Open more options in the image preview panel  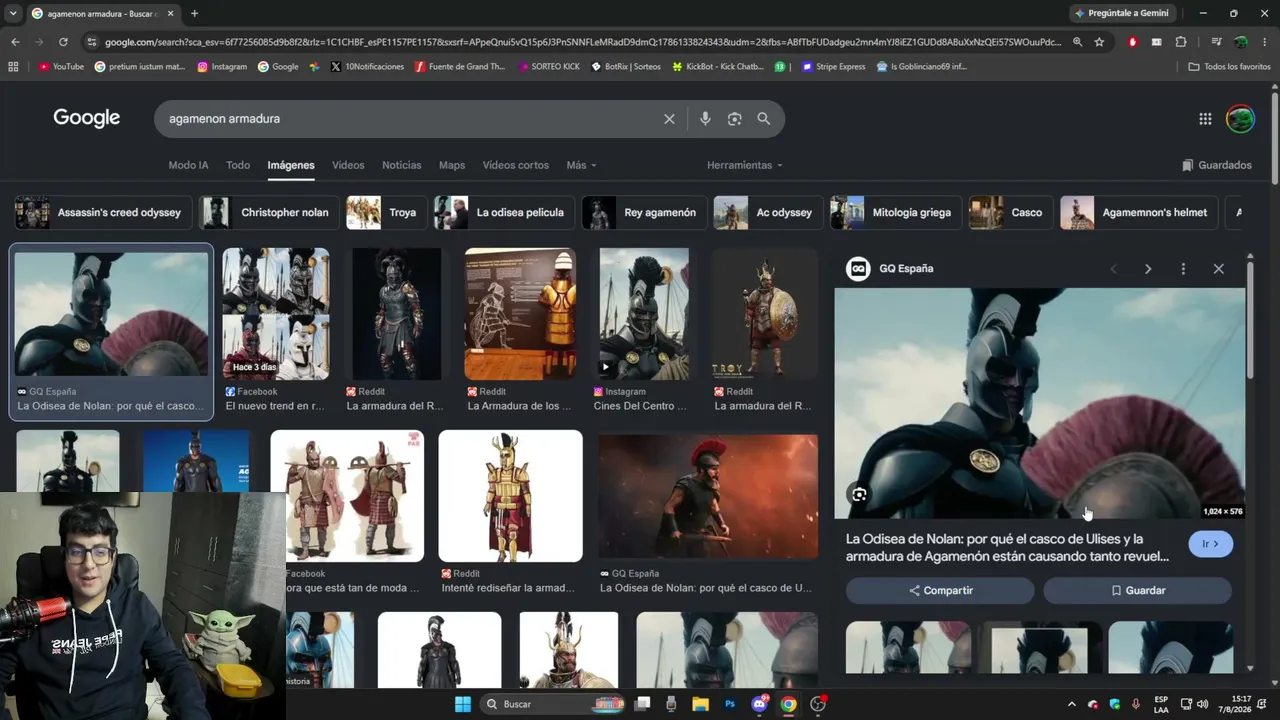(x=1183, y=269)
